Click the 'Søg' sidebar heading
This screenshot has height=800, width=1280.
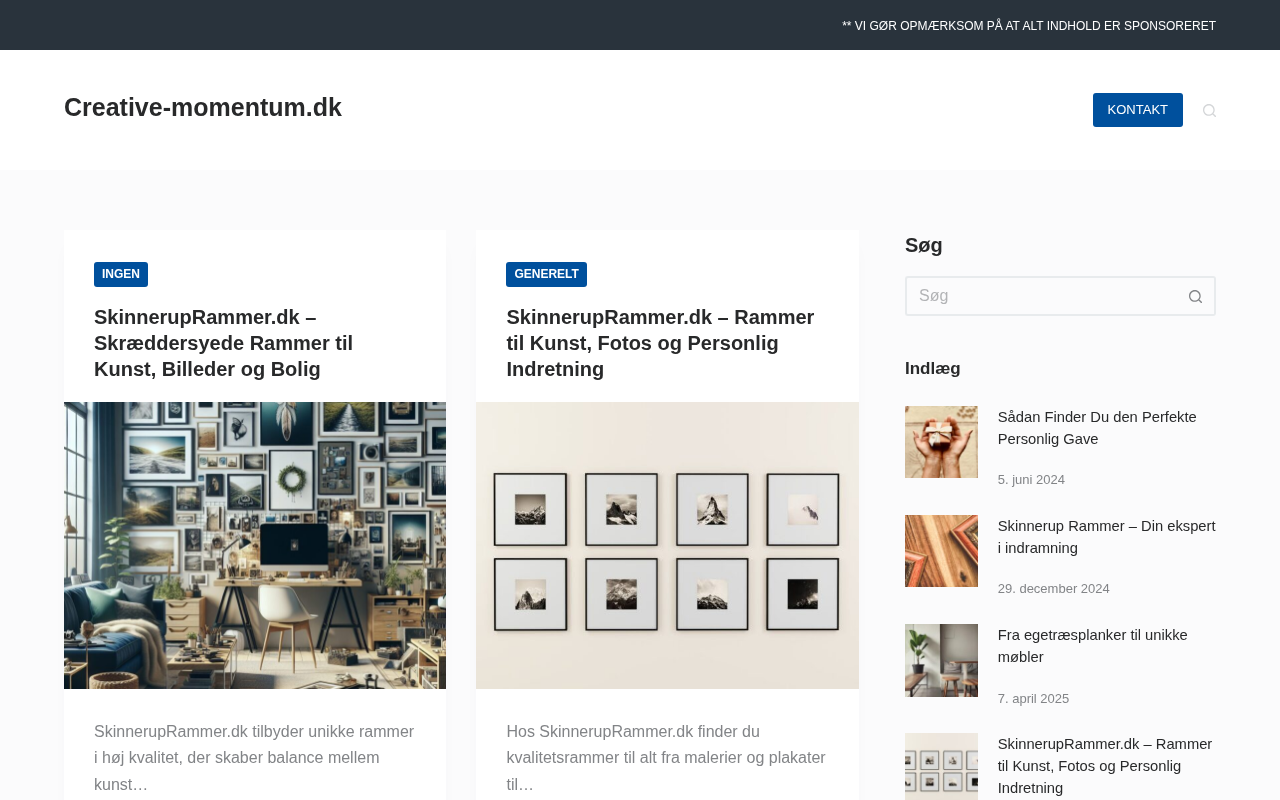pyautogui.click(x=924, y=245)
